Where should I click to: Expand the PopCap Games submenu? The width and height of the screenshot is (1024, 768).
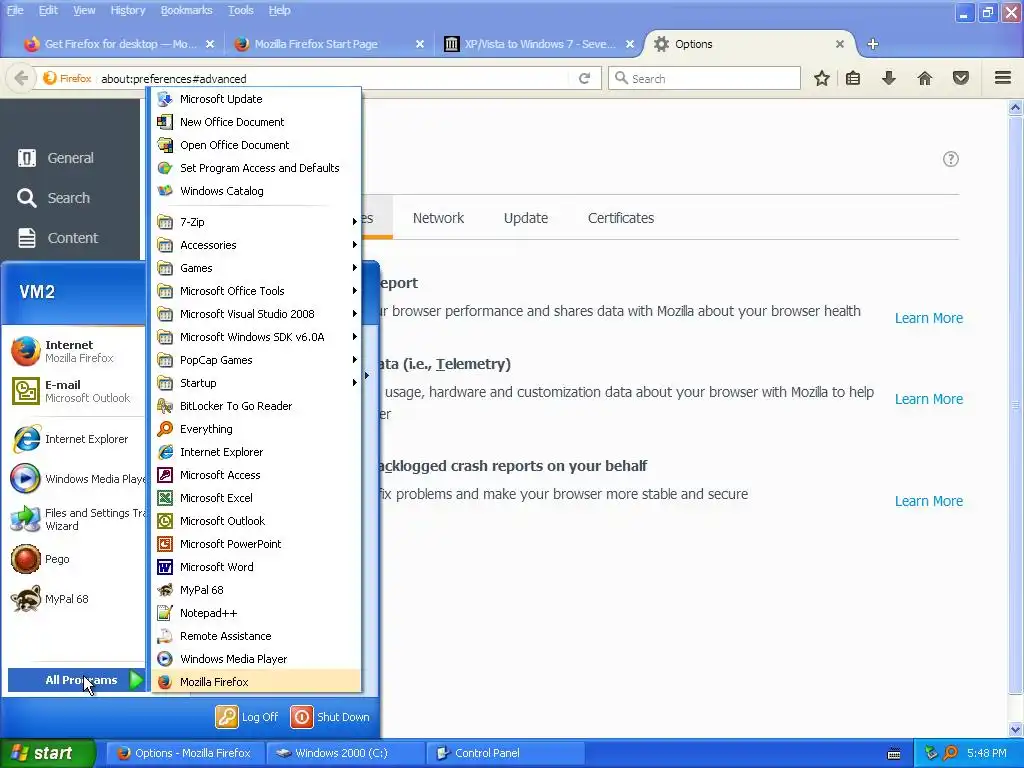click(x=256, y=360)
